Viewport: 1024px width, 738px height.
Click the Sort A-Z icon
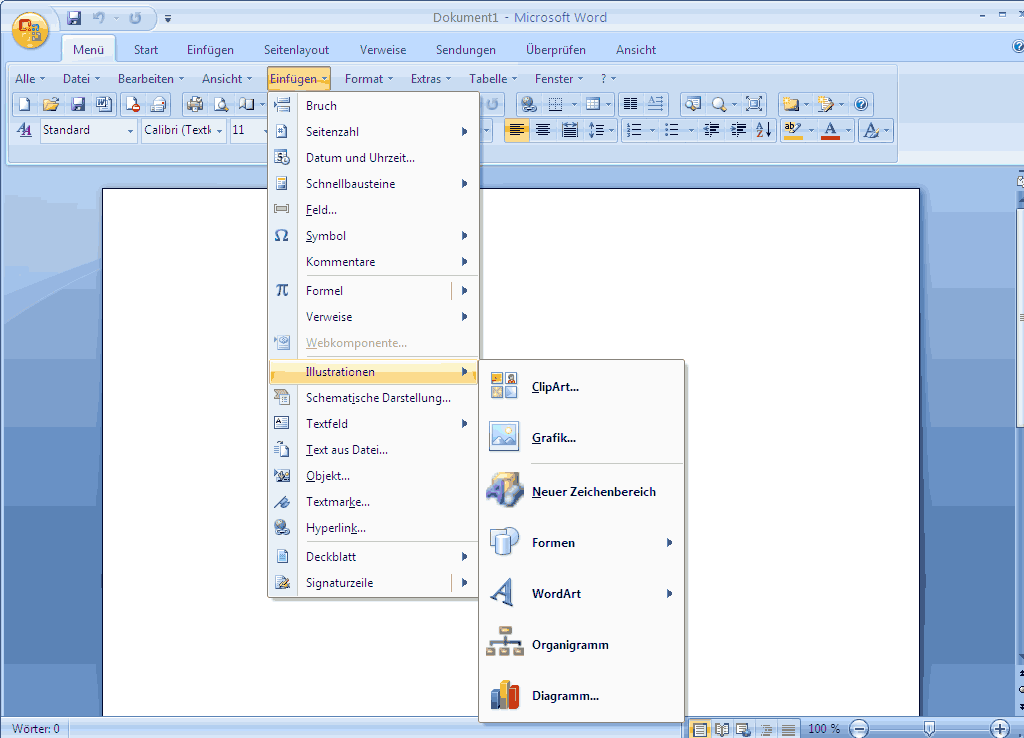coord(763,130)
